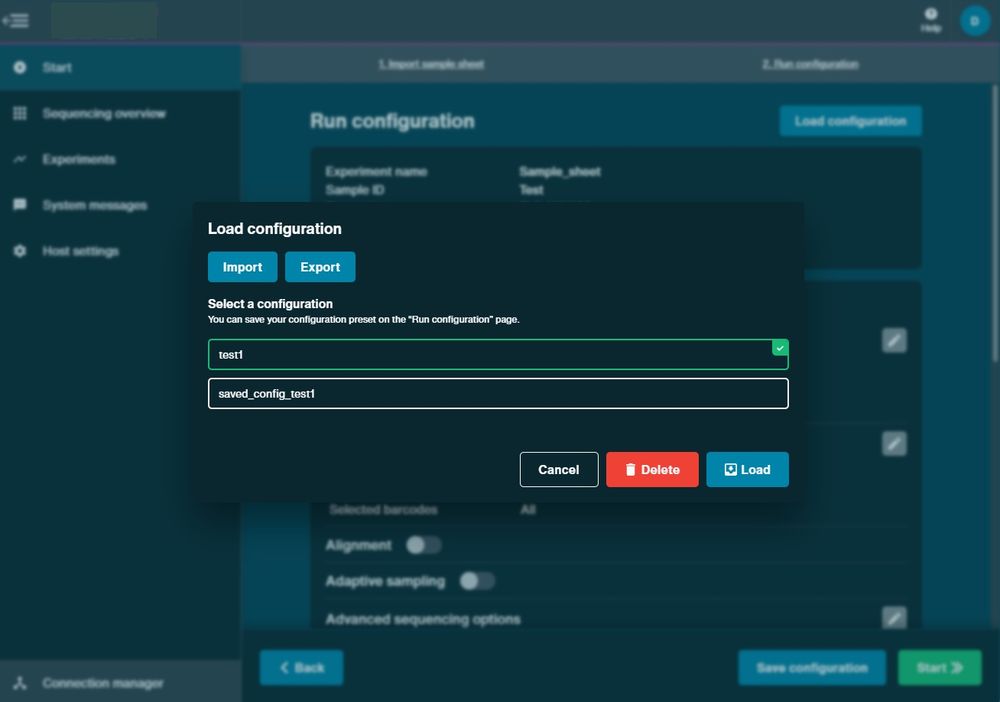This screenshot has height=702, width=1000.
Task: Click the Host settings gear icon
Action: 20,251
